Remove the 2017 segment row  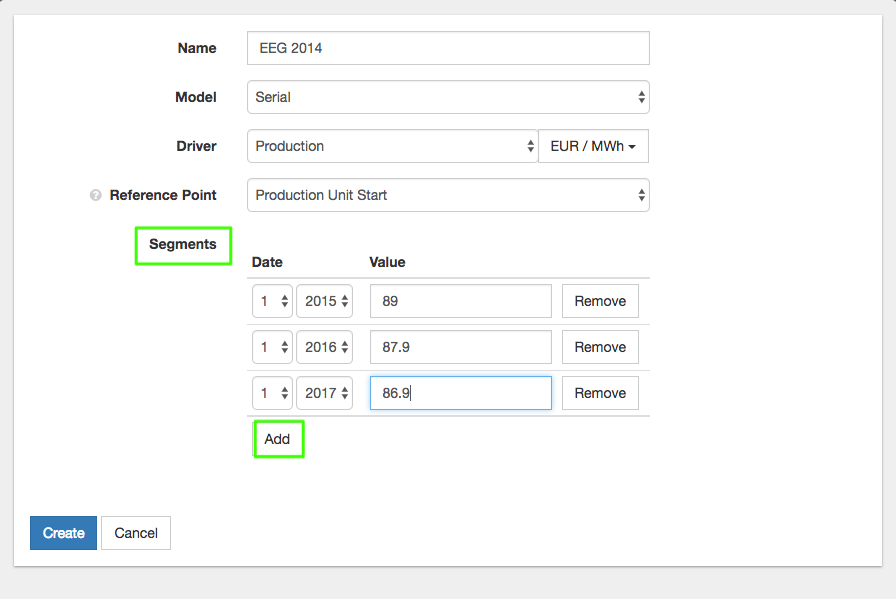click(600, 393)
